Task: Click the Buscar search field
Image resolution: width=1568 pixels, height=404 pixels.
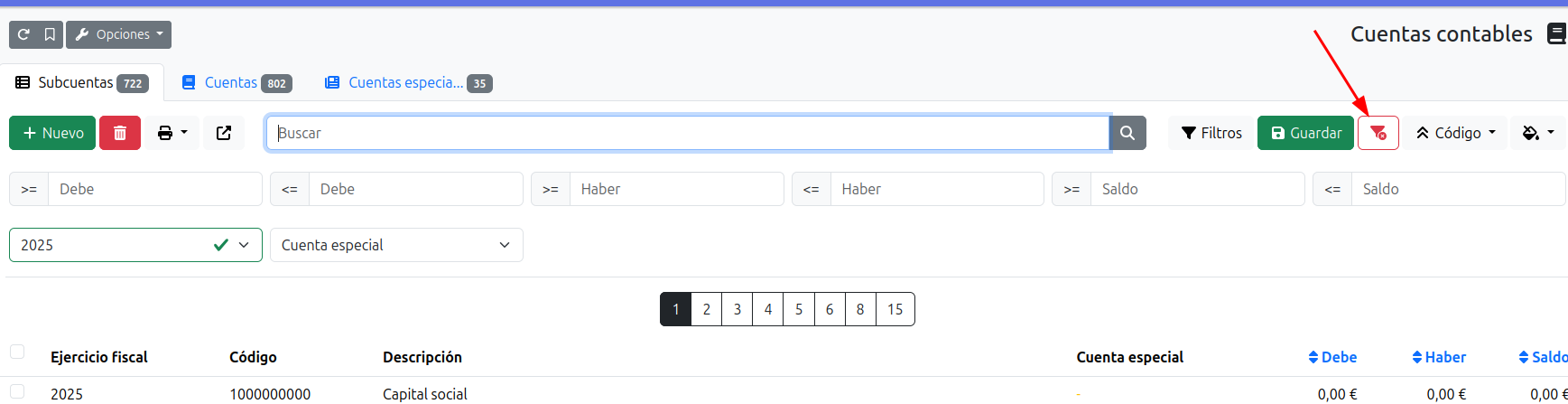Action: tap(687, 133)
